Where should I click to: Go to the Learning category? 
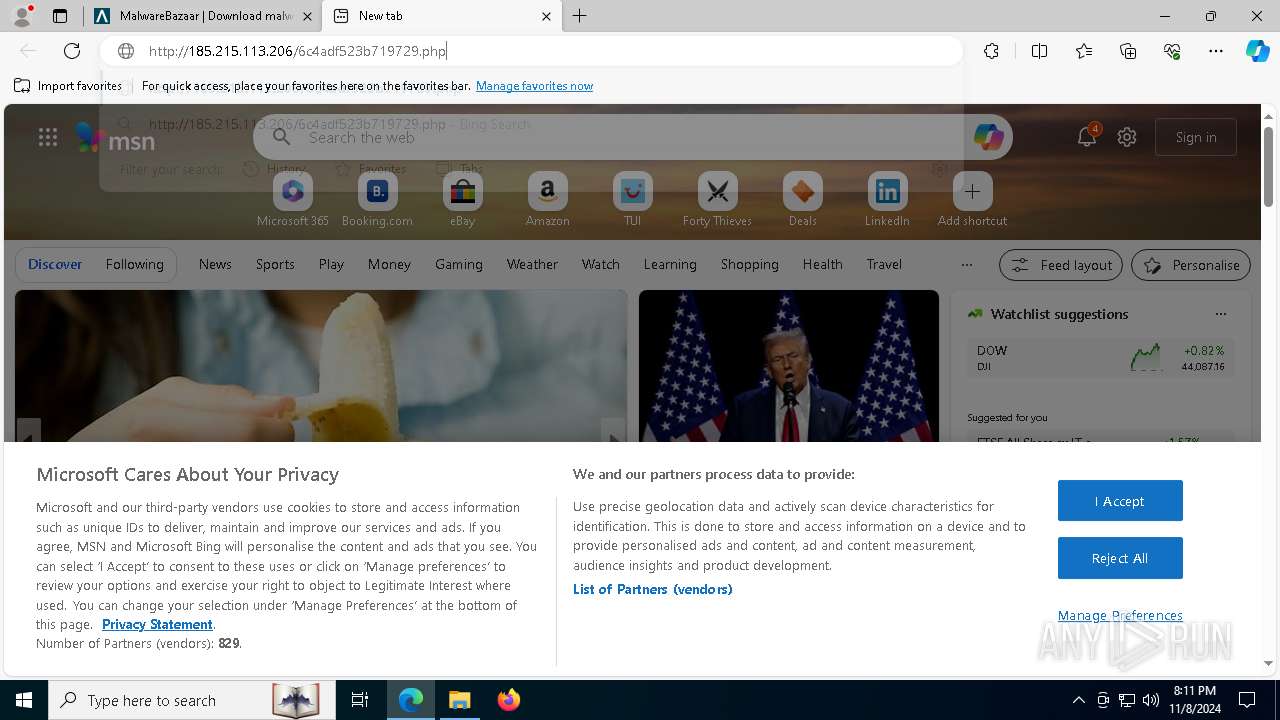670,264
